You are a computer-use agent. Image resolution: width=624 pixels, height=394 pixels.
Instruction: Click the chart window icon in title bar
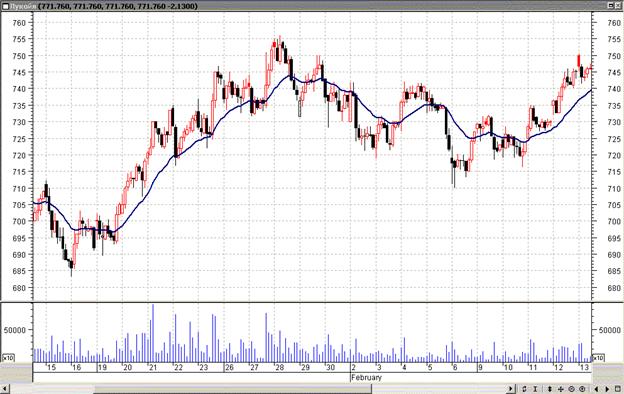(x=5, y=6)
